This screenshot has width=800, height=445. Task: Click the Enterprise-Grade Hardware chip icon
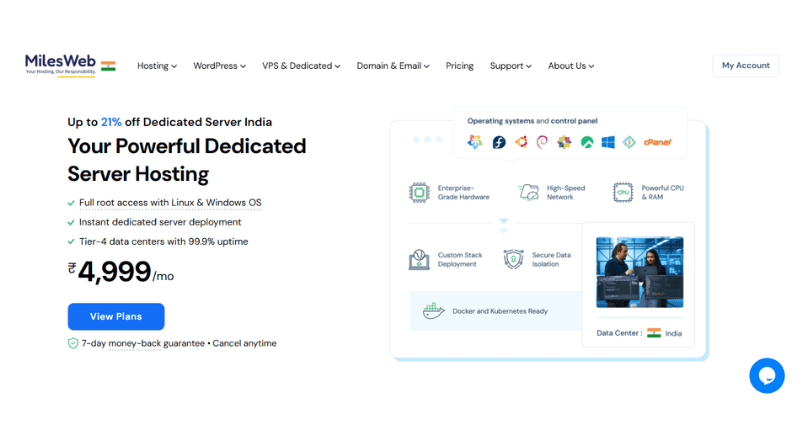(419, 192)
